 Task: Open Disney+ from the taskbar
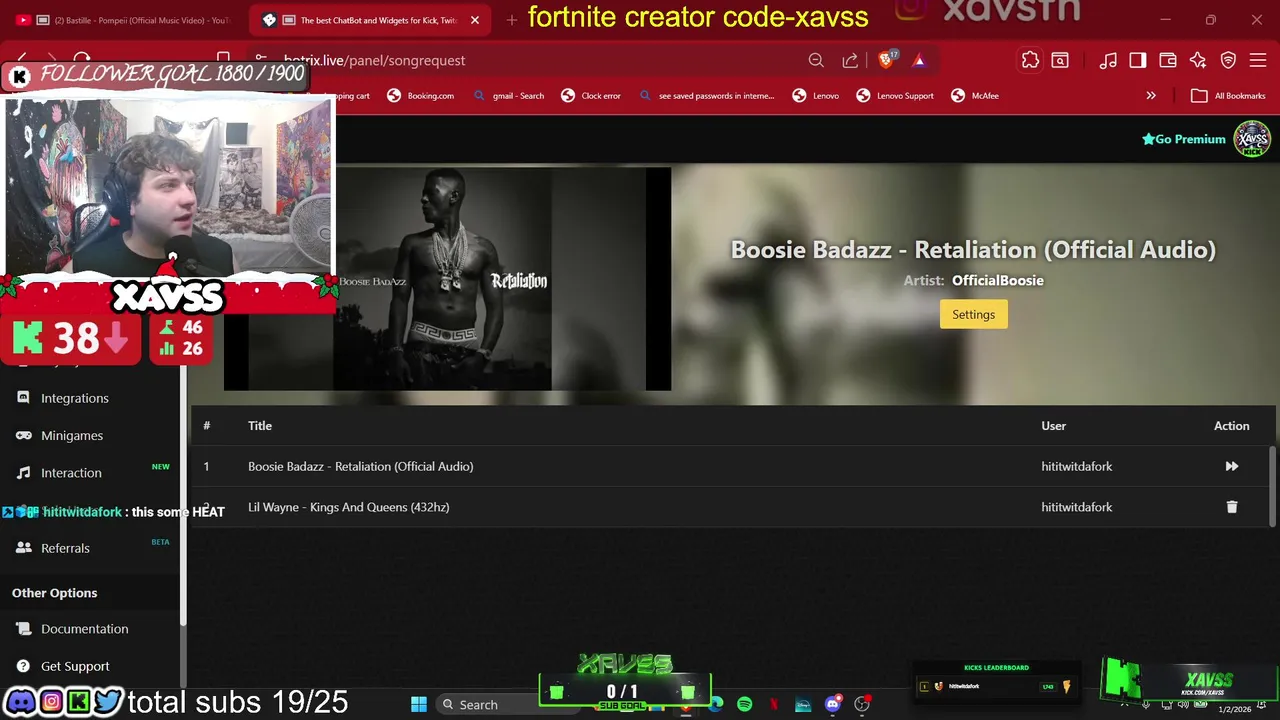click(803, 704)
